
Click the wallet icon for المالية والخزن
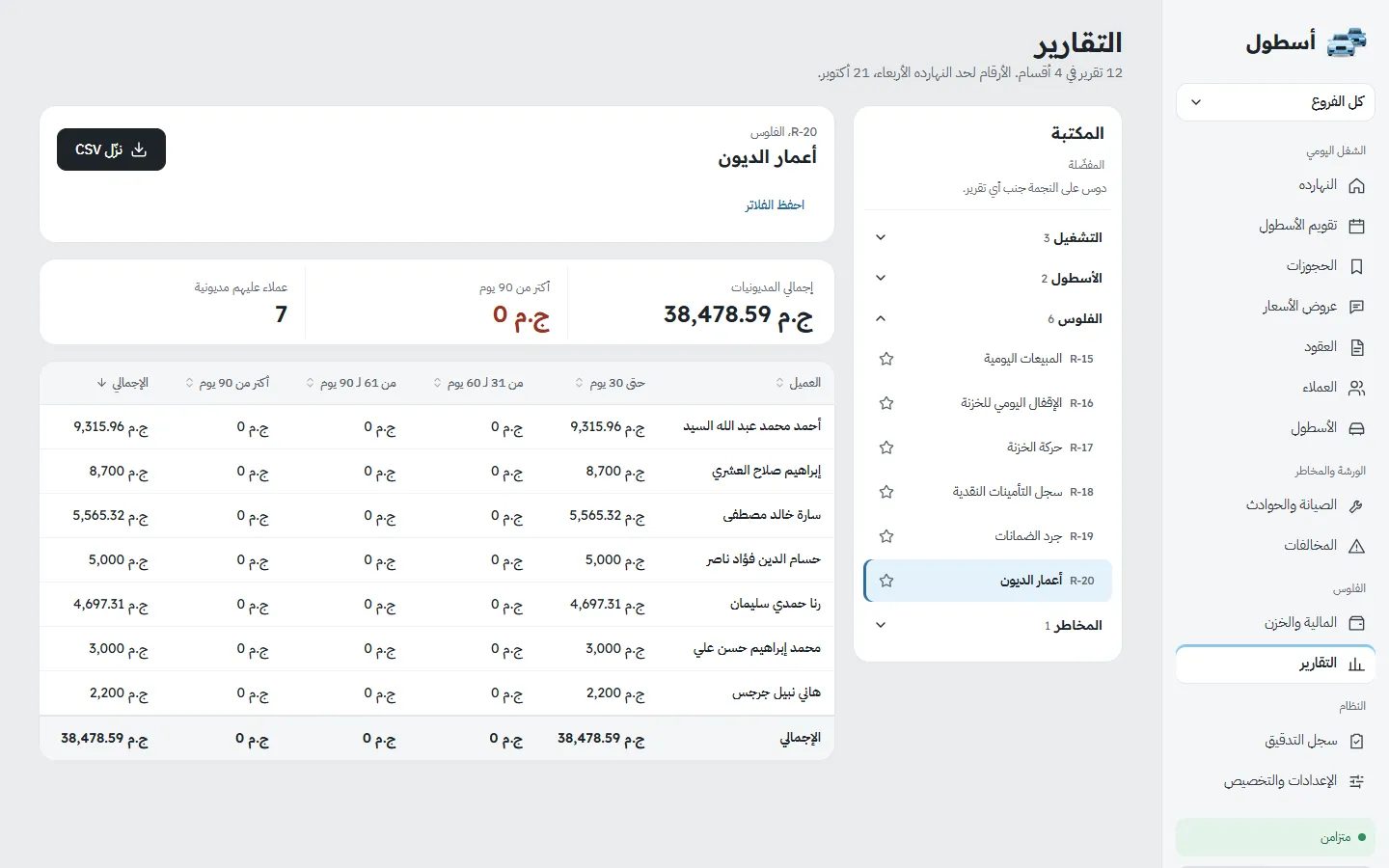click(x=1356, y=623)
